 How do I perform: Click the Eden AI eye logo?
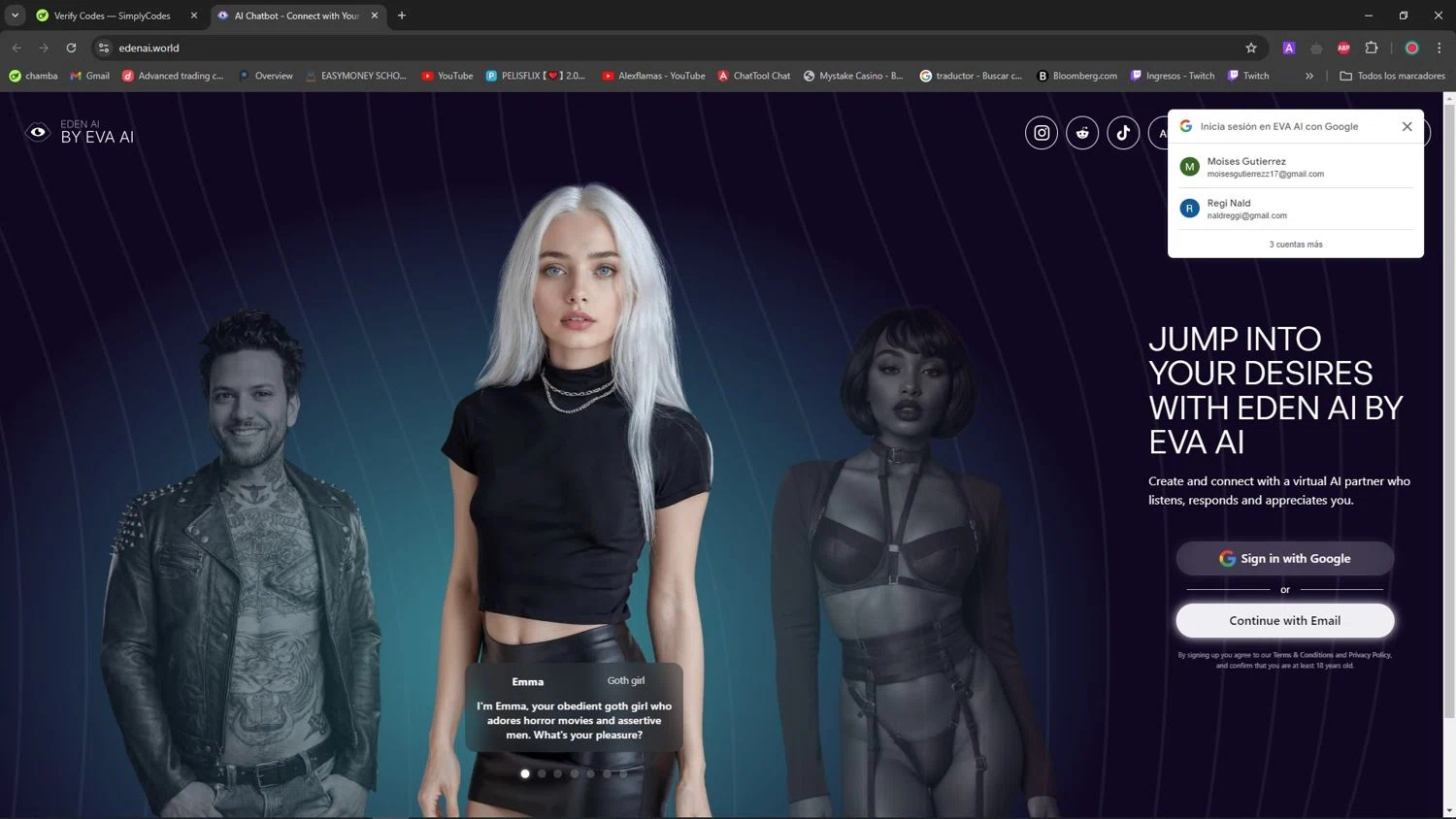38,132
